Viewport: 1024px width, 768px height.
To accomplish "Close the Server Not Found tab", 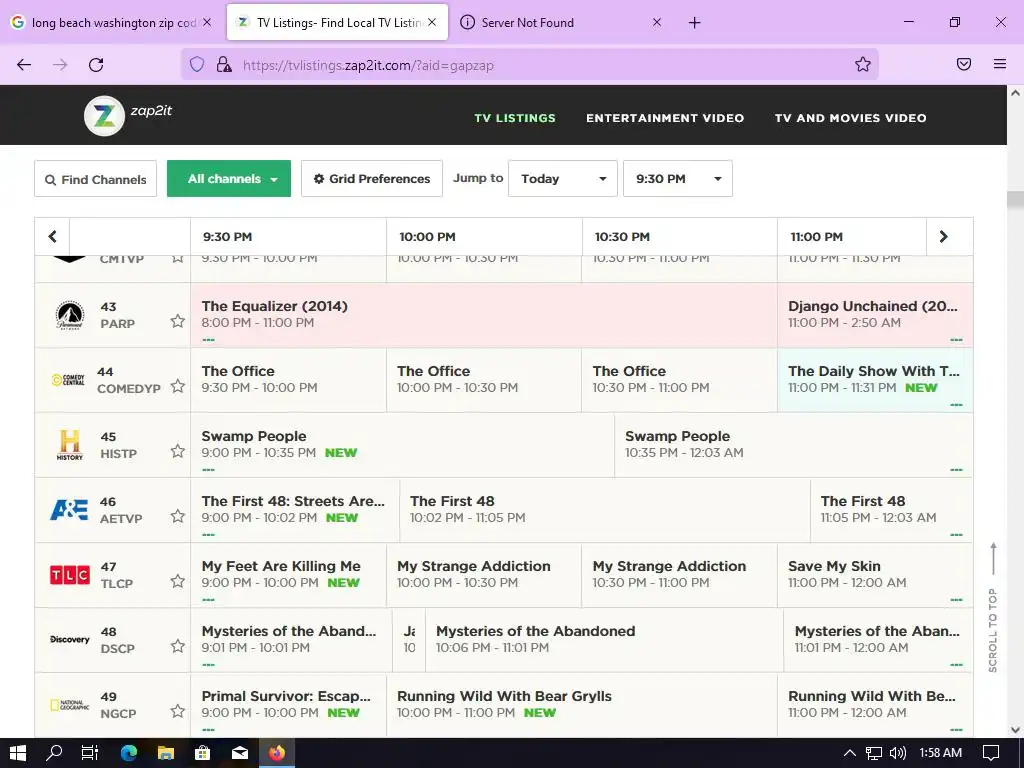I will click(x=657, y=22).
